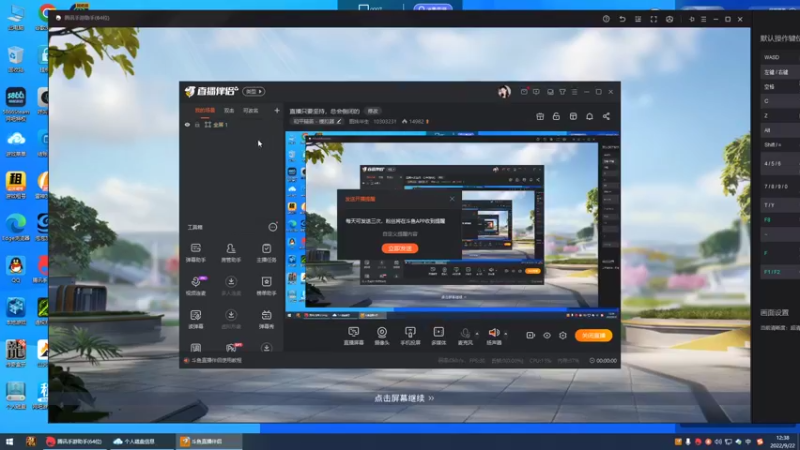Open the Windows Start button

coord(9,441)
